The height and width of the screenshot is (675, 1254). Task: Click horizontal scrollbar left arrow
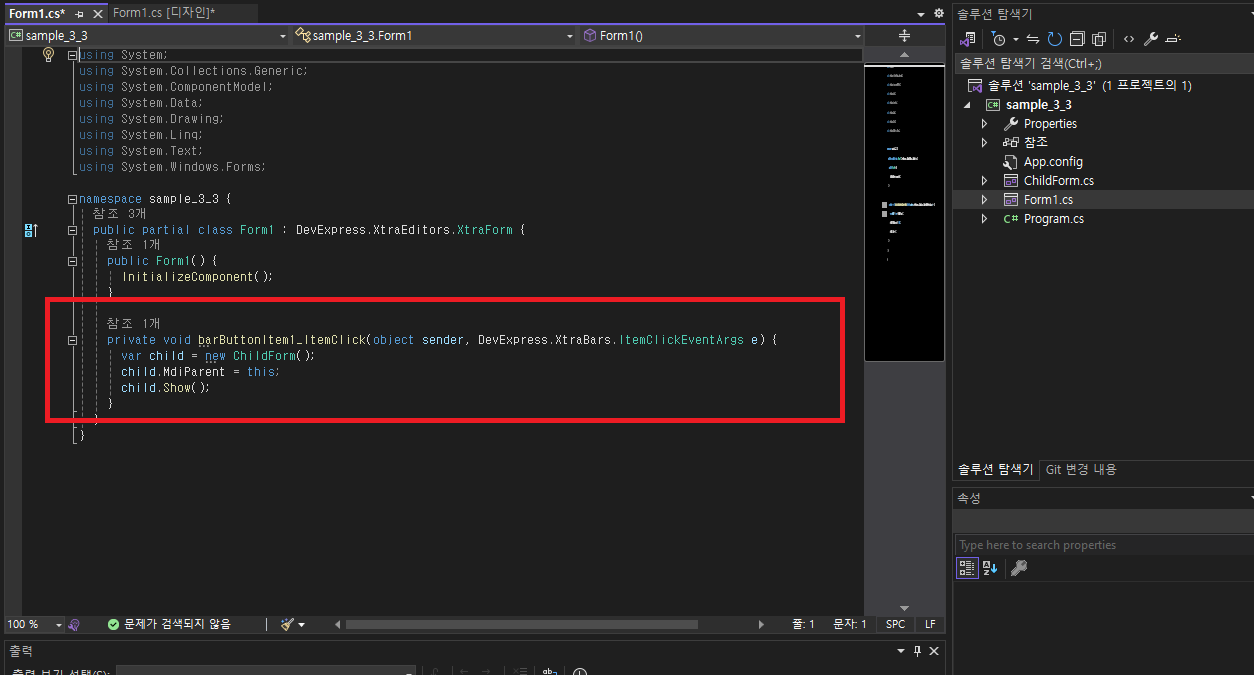(337, 624)
